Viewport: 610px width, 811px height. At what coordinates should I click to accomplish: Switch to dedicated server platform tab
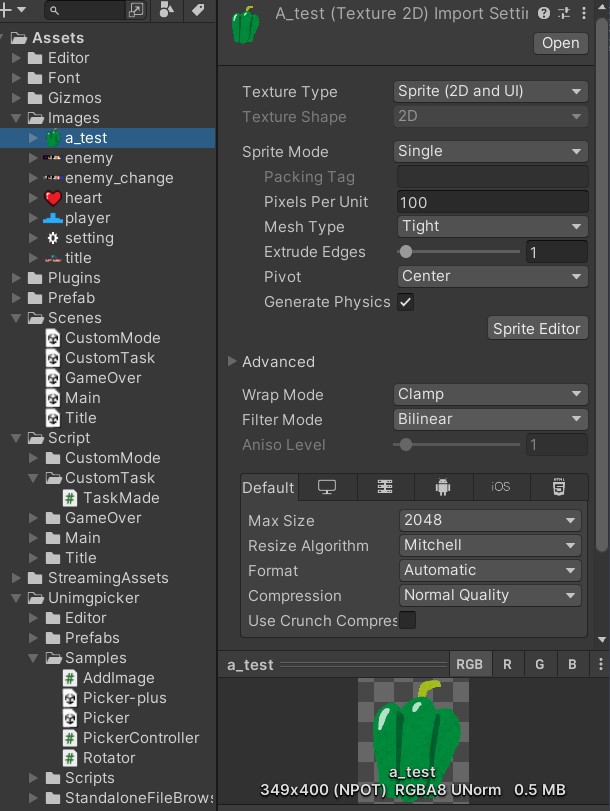point(385,487)
